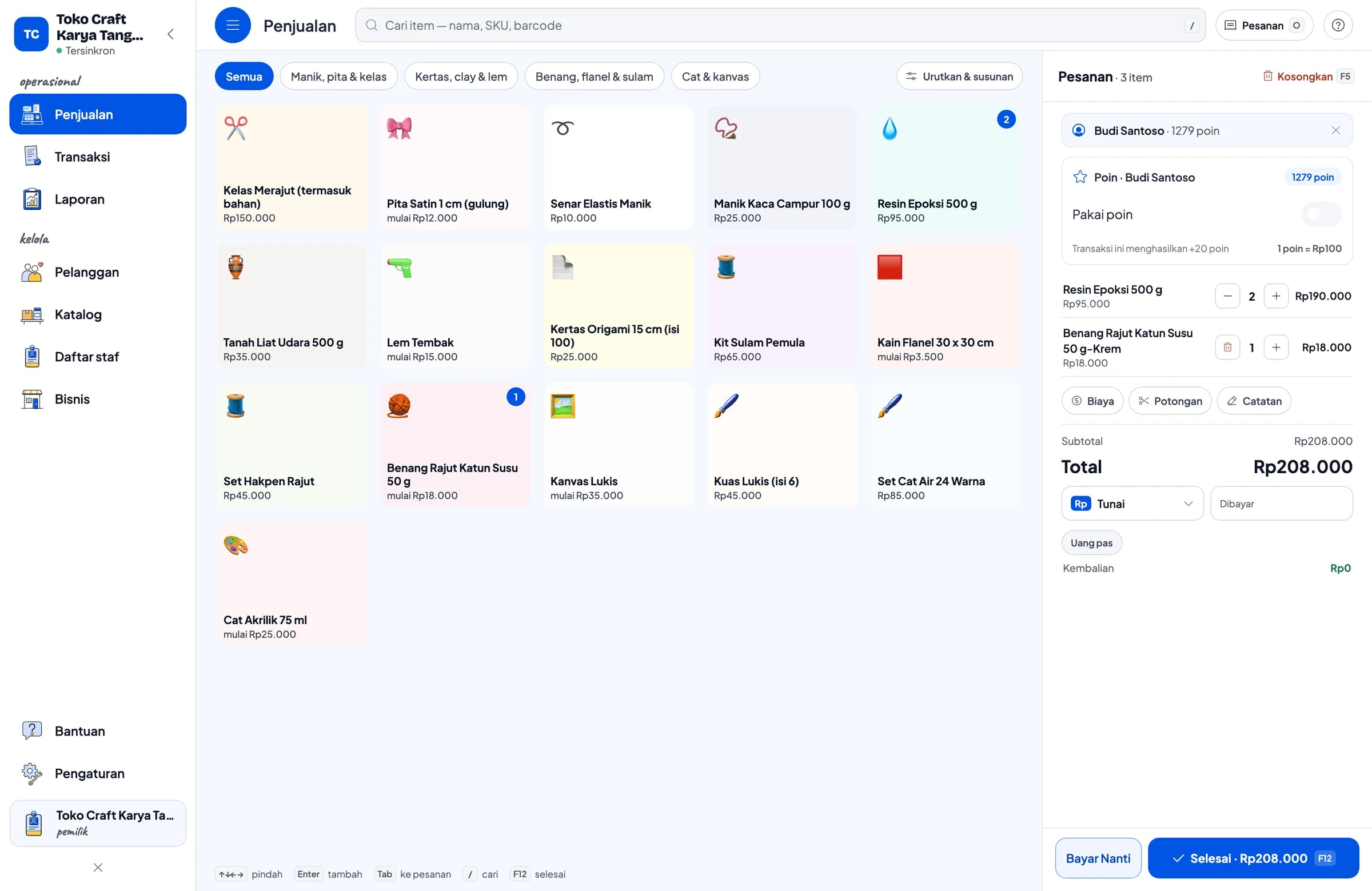The width and height of the screenshot is (1372, 891).
Task: Go to Pelanggan in the sidebar
Action: pos(98,272)
